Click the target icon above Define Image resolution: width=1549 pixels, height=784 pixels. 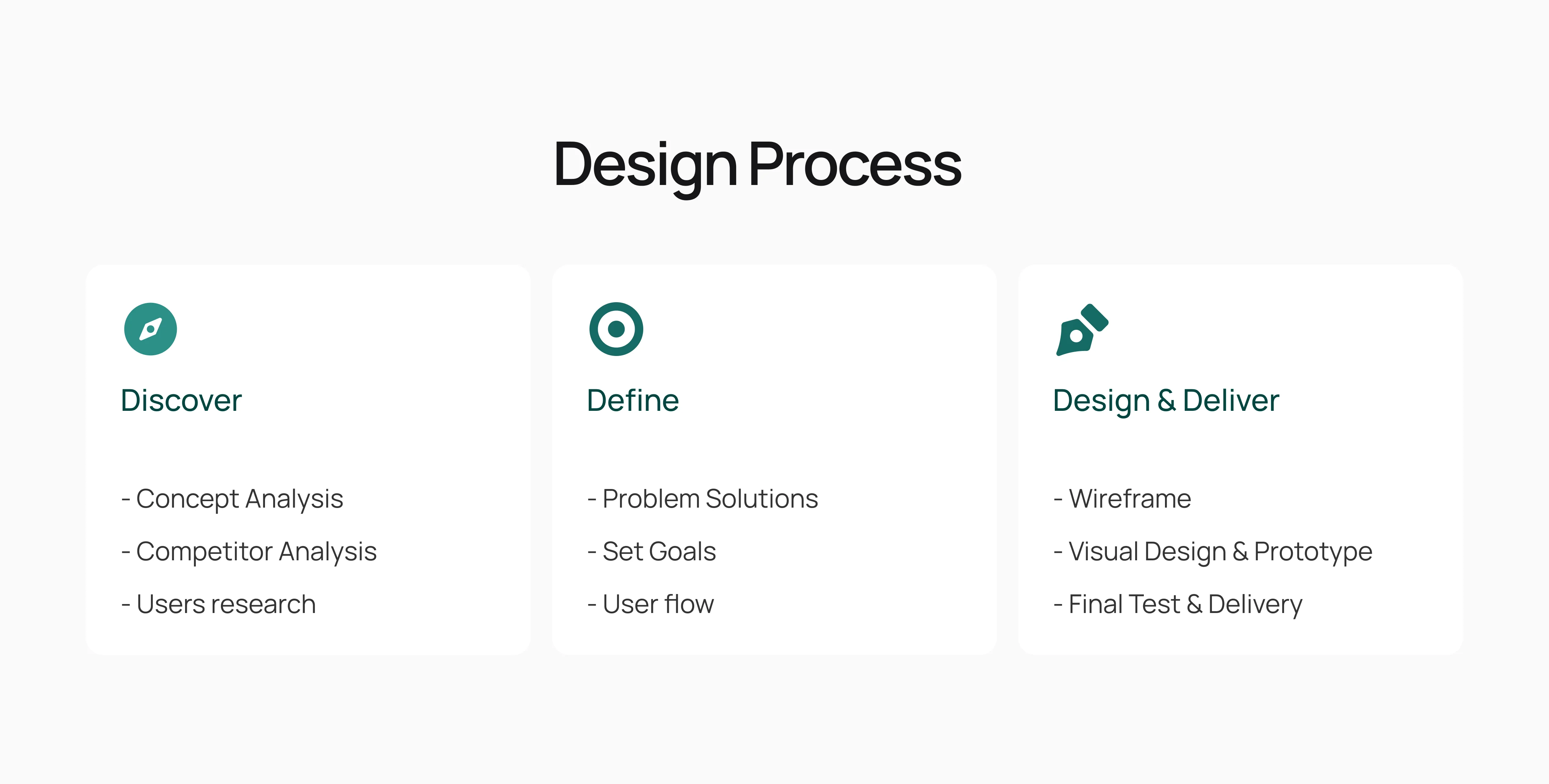pos(616,329)
